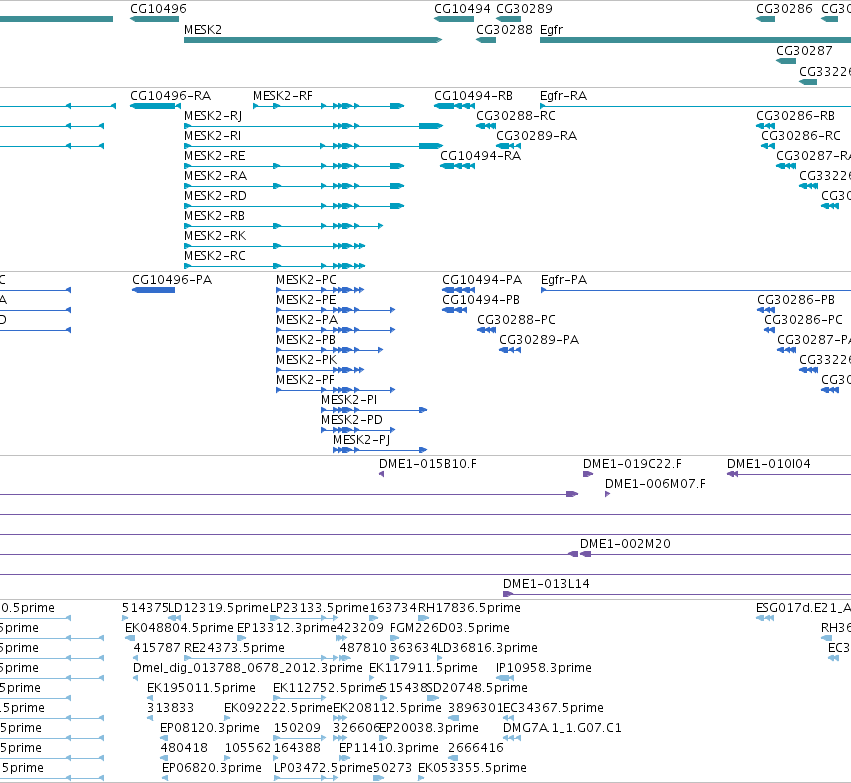
Task: Click the DME1-002M20 clone label
Action: (x=625, y=544)
